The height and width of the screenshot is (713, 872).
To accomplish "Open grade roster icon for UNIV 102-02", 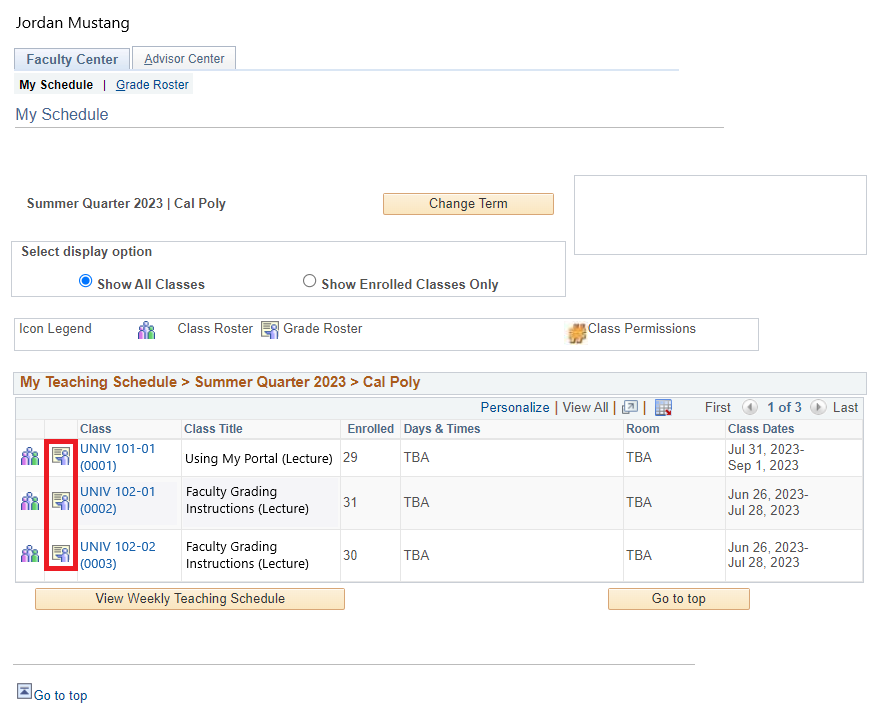I will [61, 554].
